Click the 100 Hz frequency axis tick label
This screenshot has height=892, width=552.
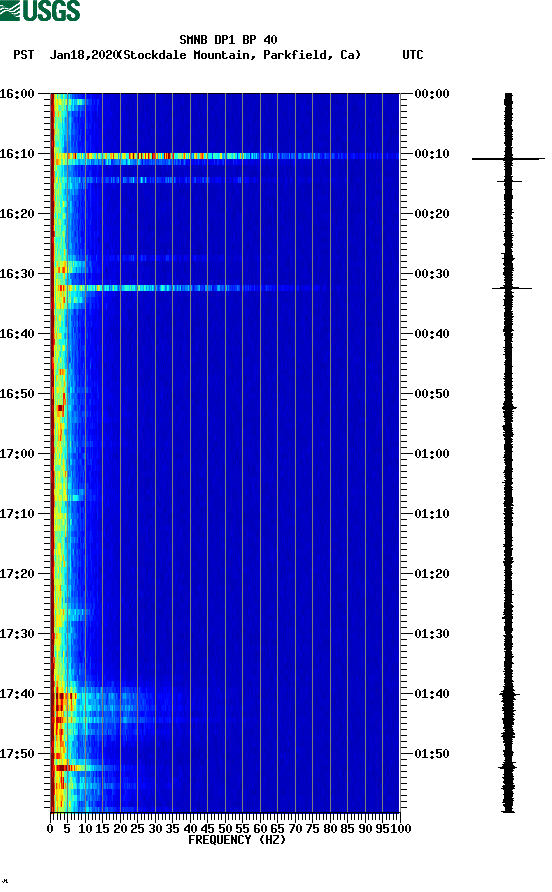[401, 829]
